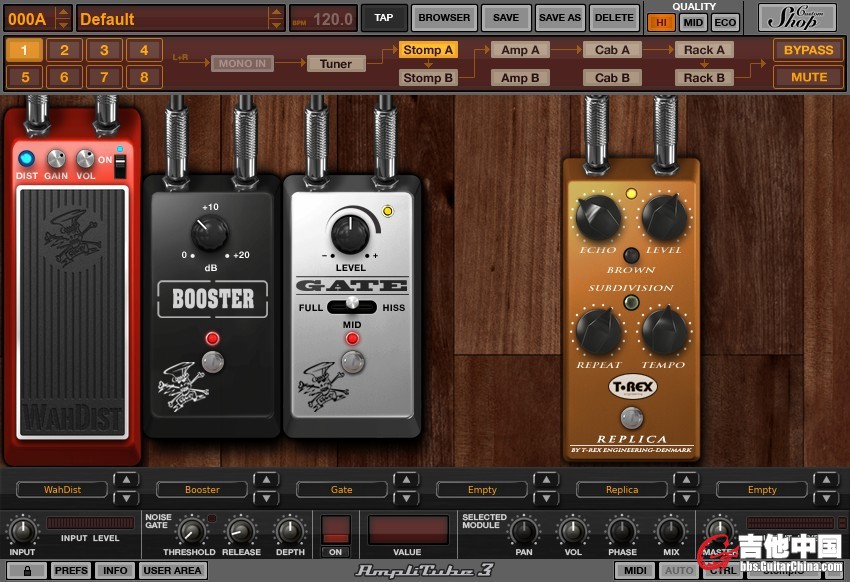The image size is (850, 582).
Task: Click the Booster pedal footswitch
Action: [212, 362]
